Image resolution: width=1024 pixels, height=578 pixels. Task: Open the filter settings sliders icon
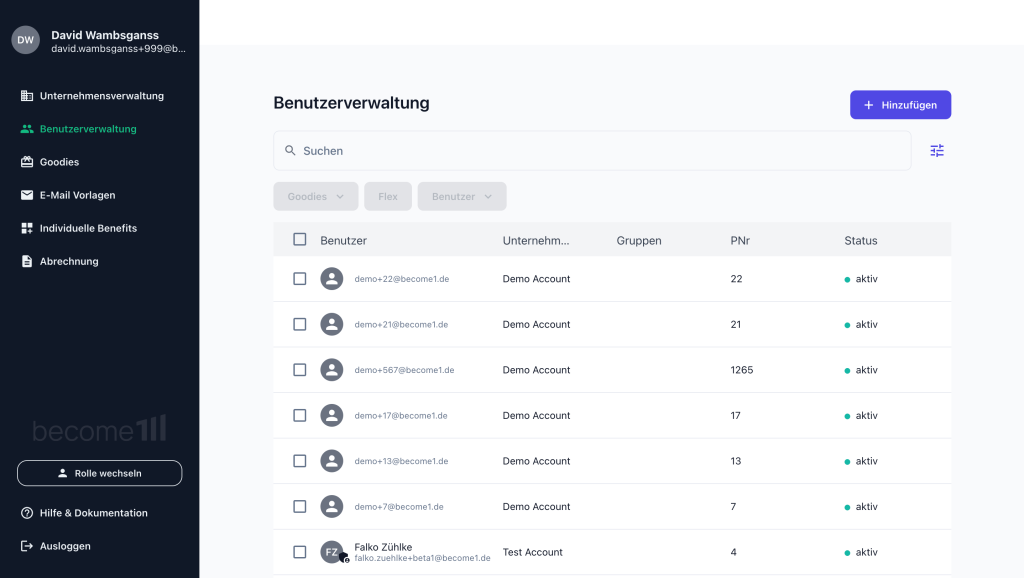coord(936,151)
